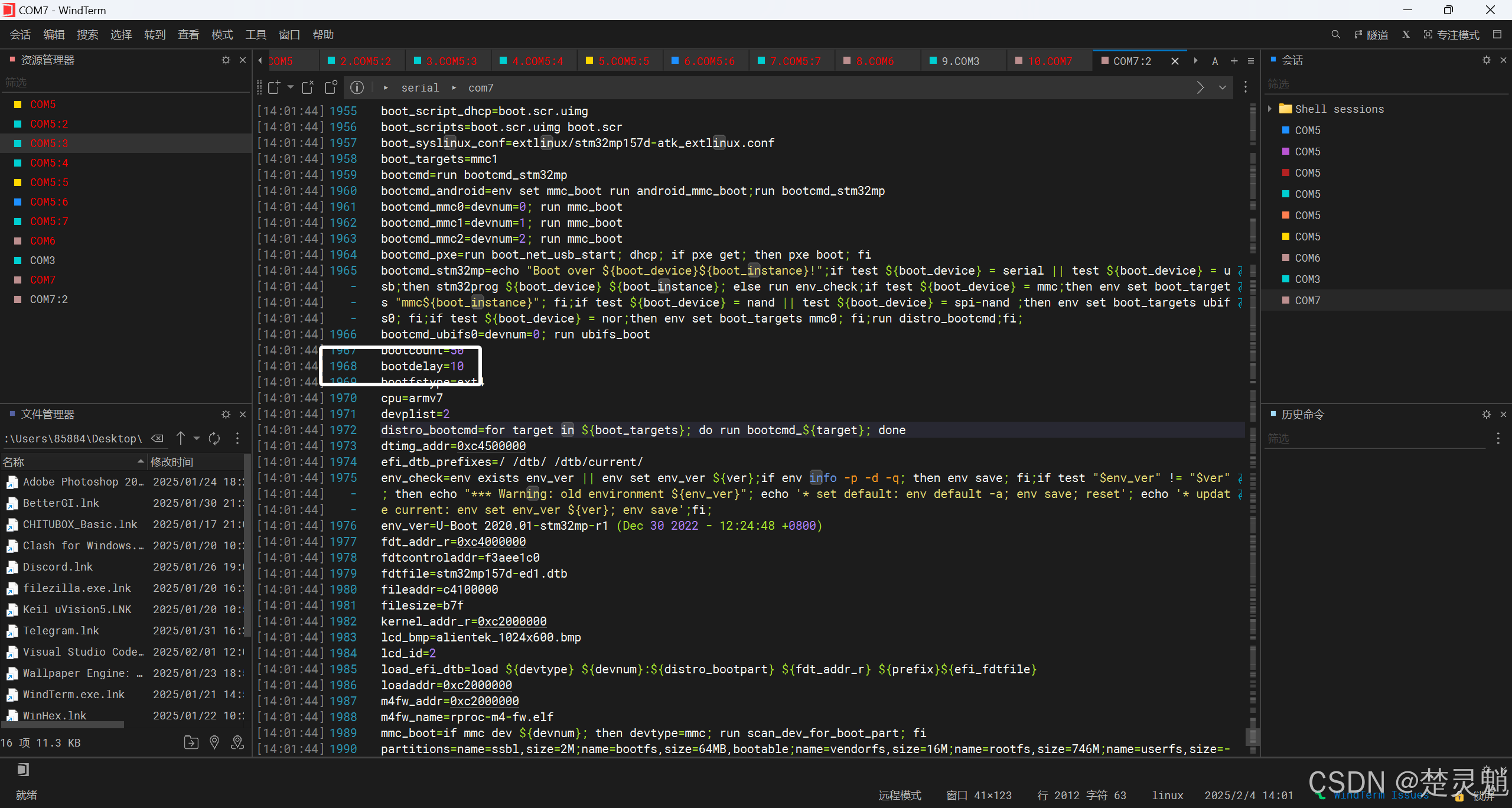Toggle the Tunnel (隧道) panel button
This screenshot has width=1512, height=808.
click(1371, 35)
